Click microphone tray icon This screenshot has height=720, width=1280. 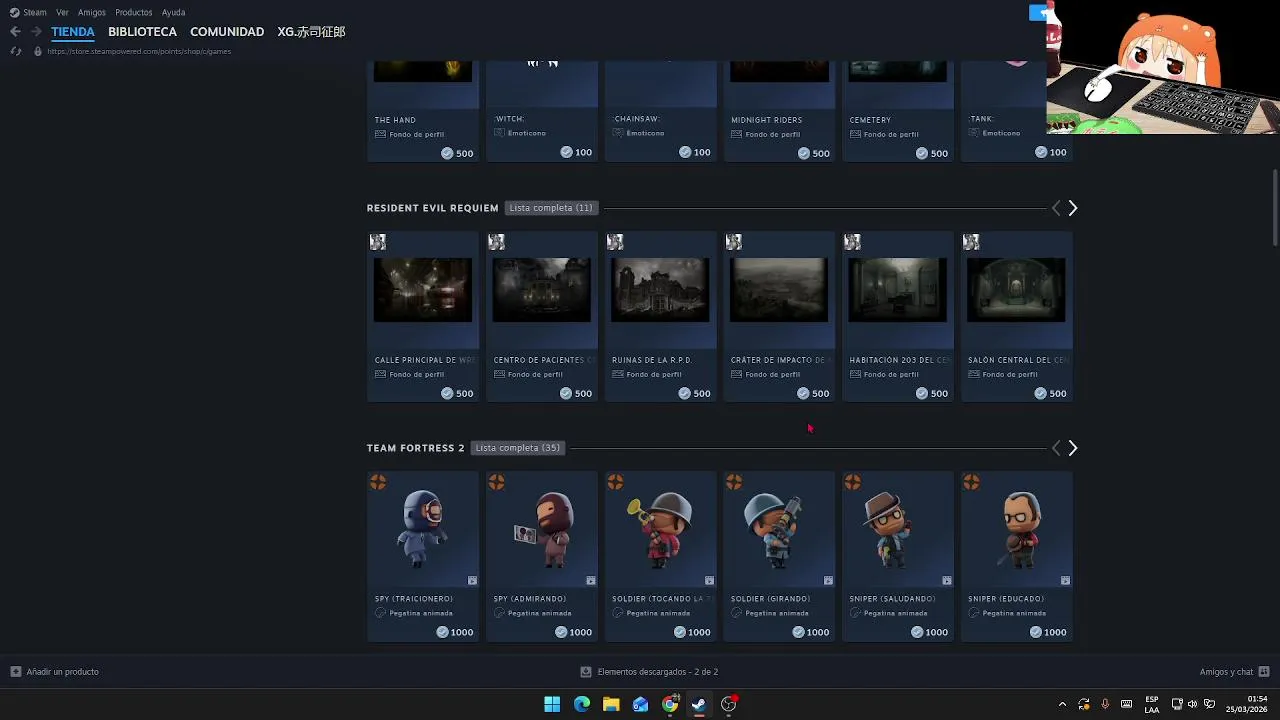1105,704
